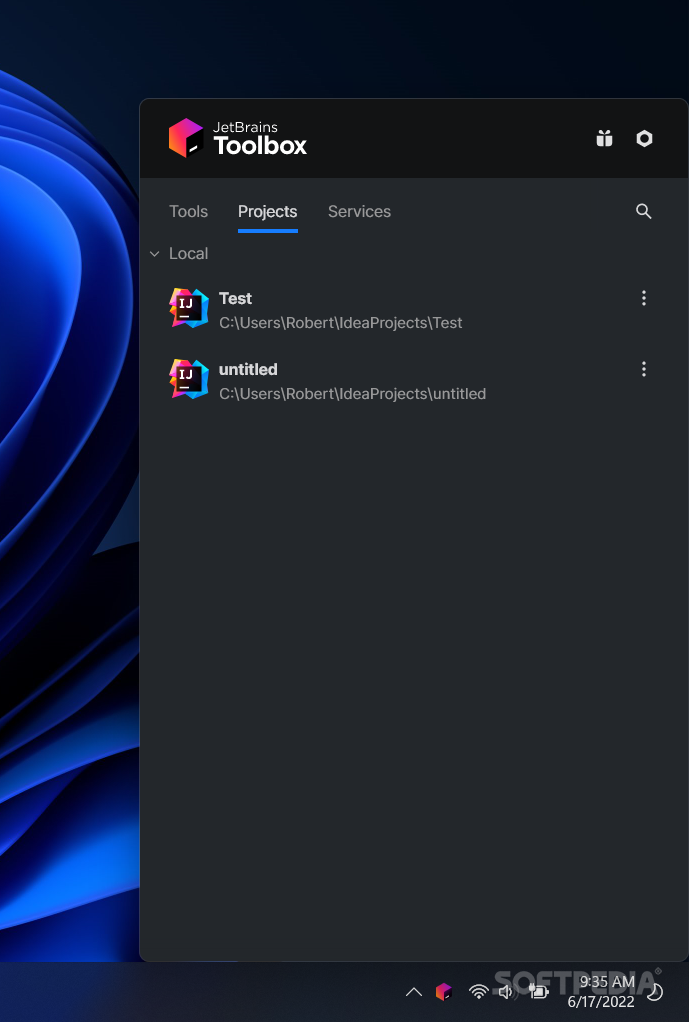Click the Local section label
Screen dimensions: 689x1022
tap(188, 254)
